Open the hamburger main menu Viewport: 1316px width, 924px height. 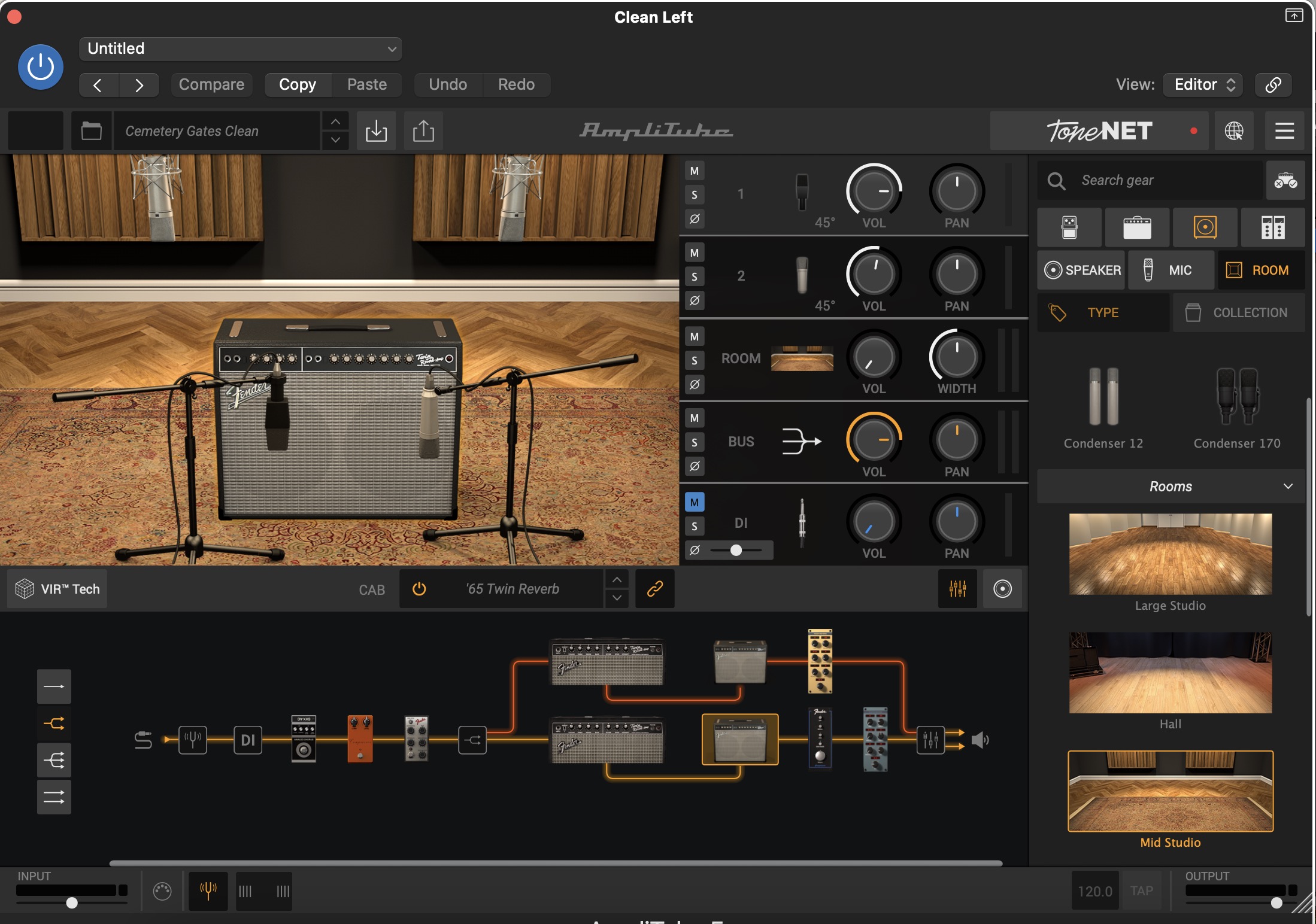[1284, 130]
